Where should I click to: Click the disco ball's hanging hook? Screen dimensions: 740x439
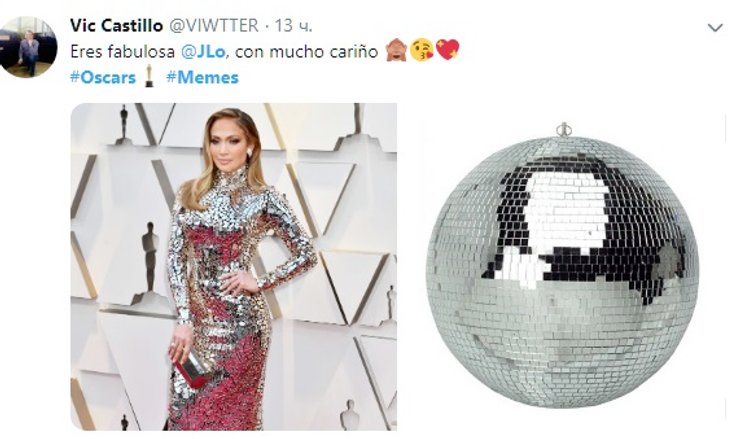click(563, 129)
